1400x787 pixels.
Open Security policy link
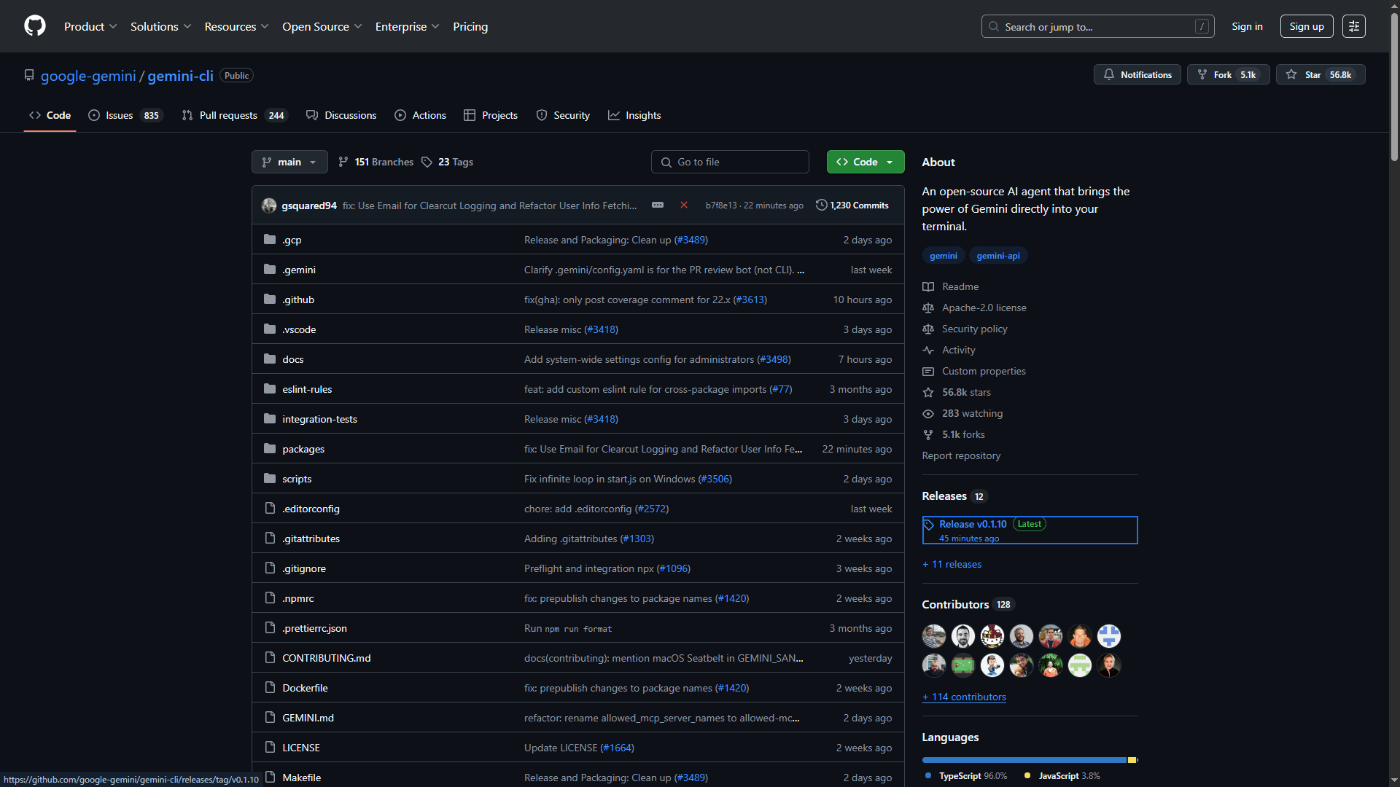[965, 329]
